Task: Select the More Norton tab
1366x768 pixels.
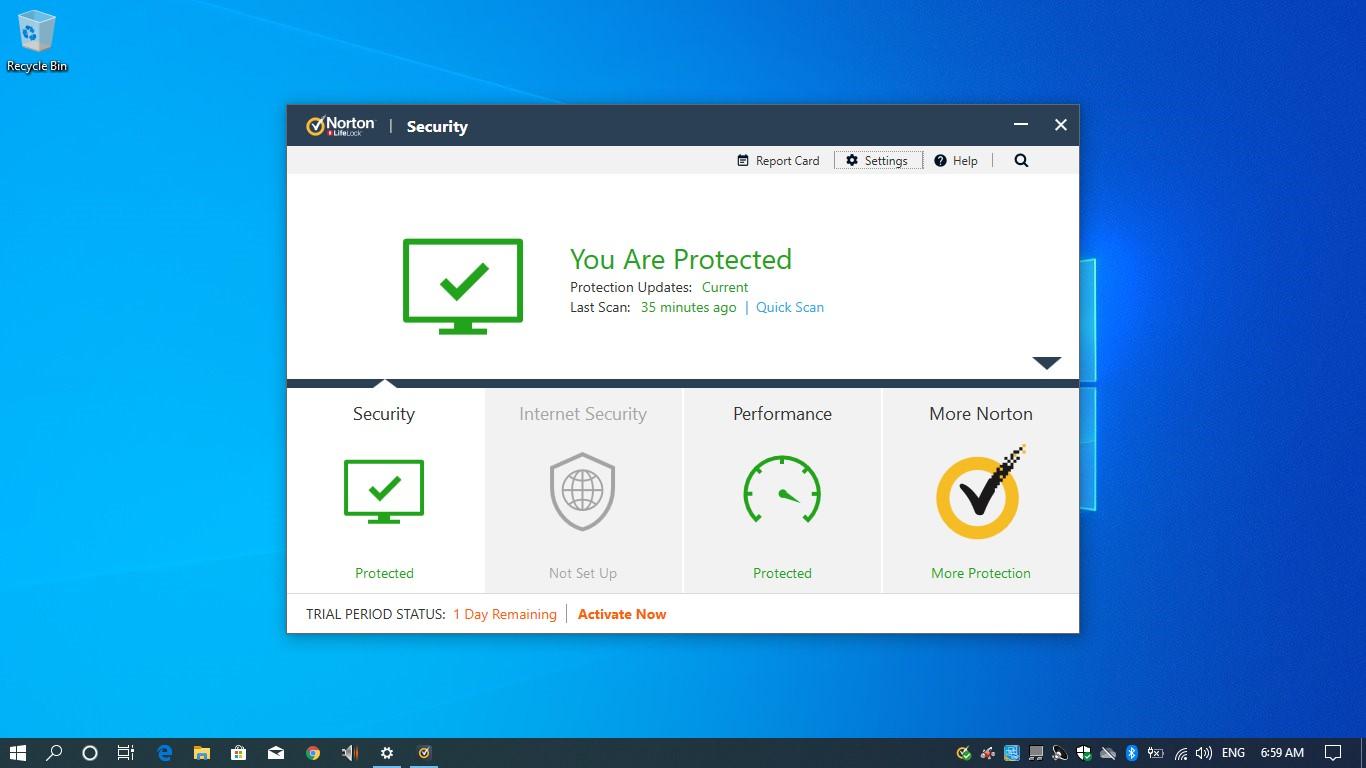Action: click(981, 491)
